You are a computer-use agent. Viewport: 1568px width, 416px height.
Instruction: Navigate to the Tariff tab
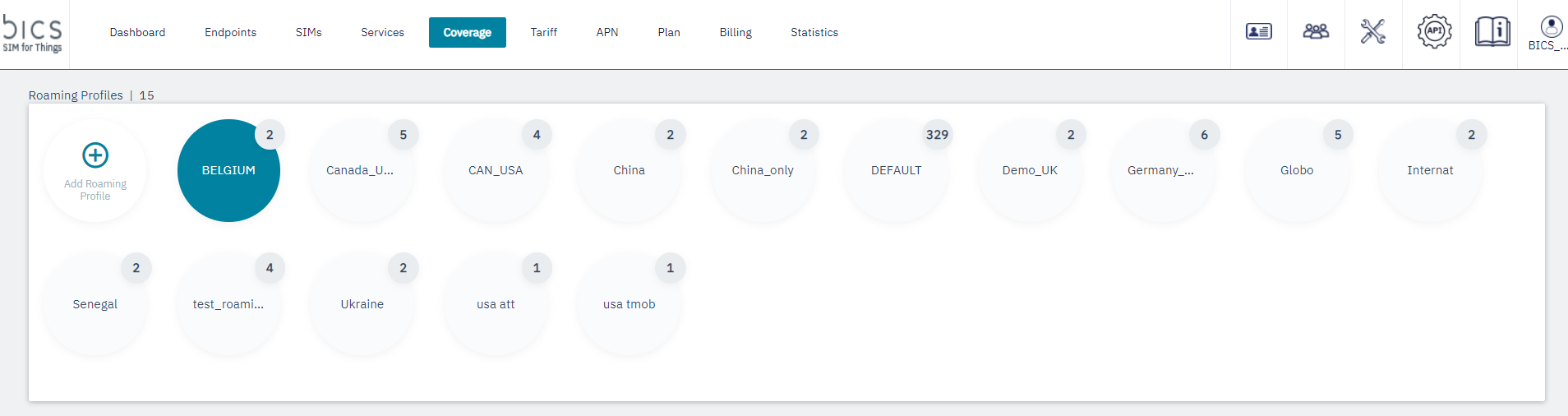point(543,33)
